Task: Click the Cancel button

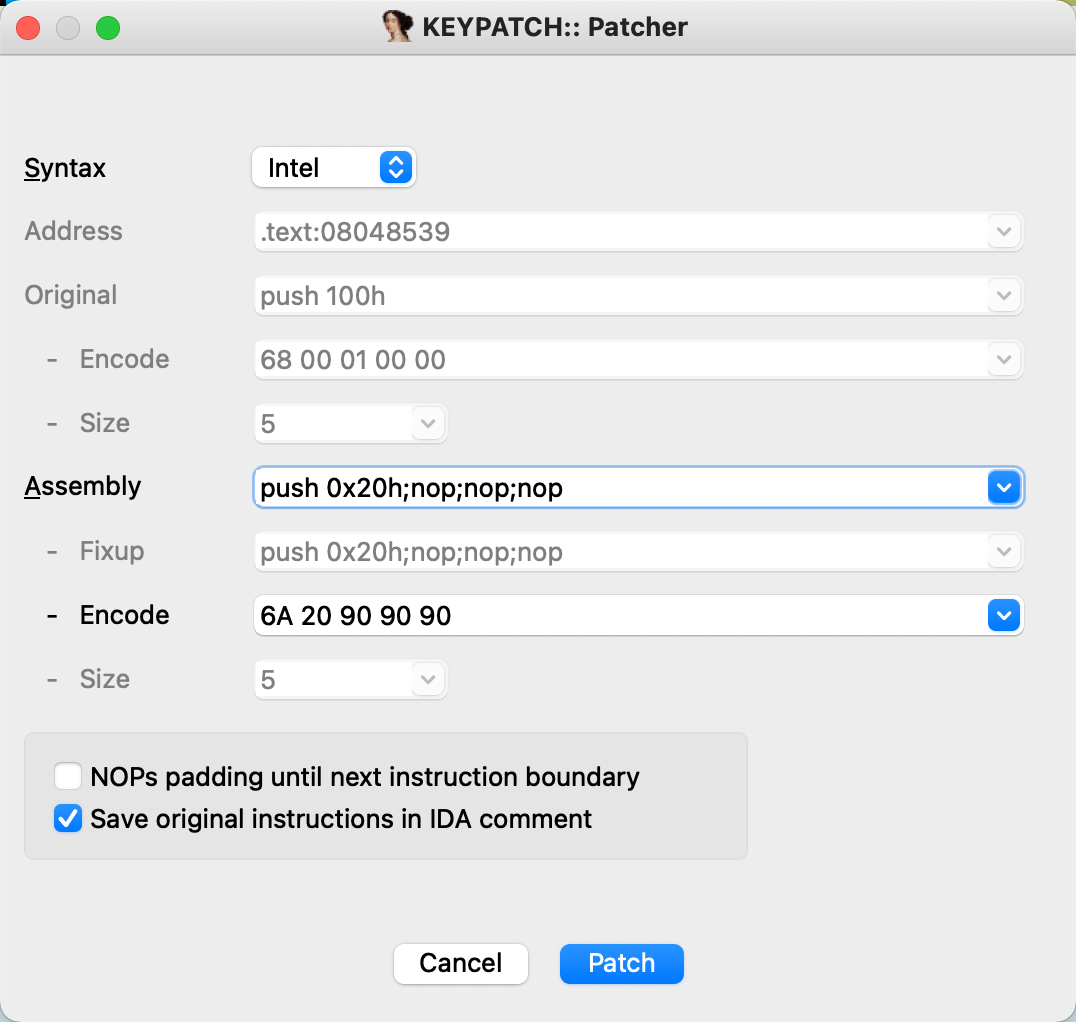Action: click(460, 963)
